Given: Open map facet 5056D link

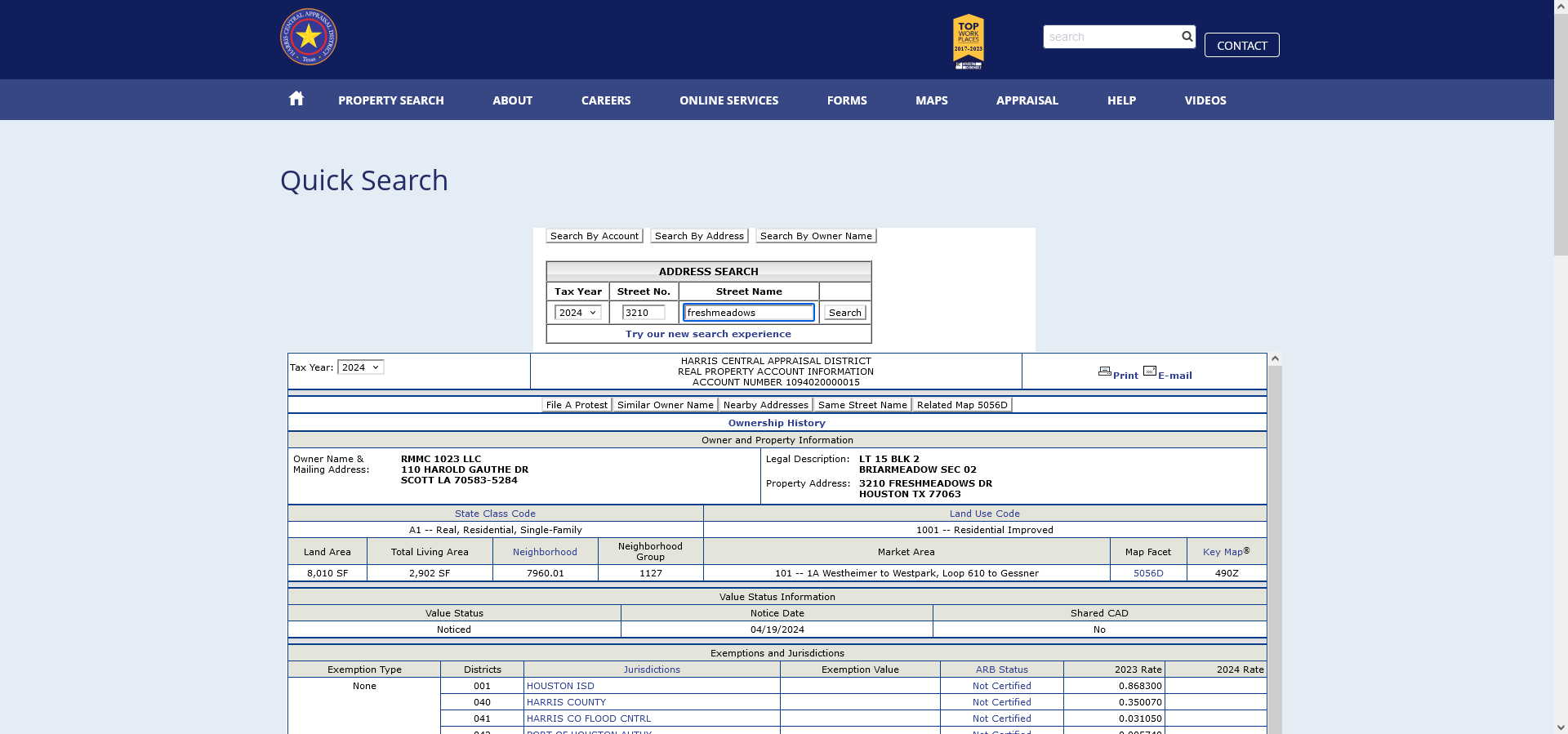Looking at the screenshot, I should (x=1148, y=573).
